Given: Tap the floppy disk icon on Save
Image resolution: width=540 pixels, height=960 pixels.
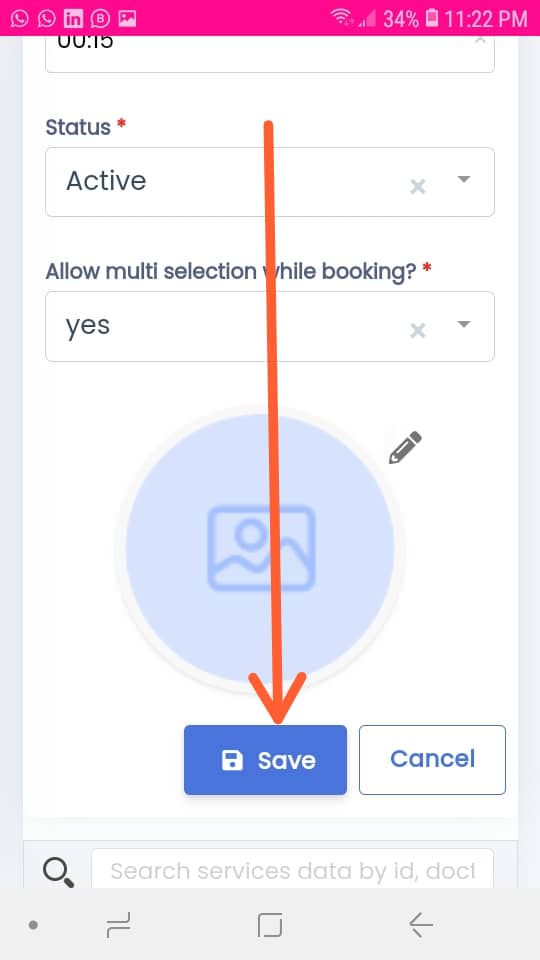Looking at the screenshot, I should tap(232, 760).
